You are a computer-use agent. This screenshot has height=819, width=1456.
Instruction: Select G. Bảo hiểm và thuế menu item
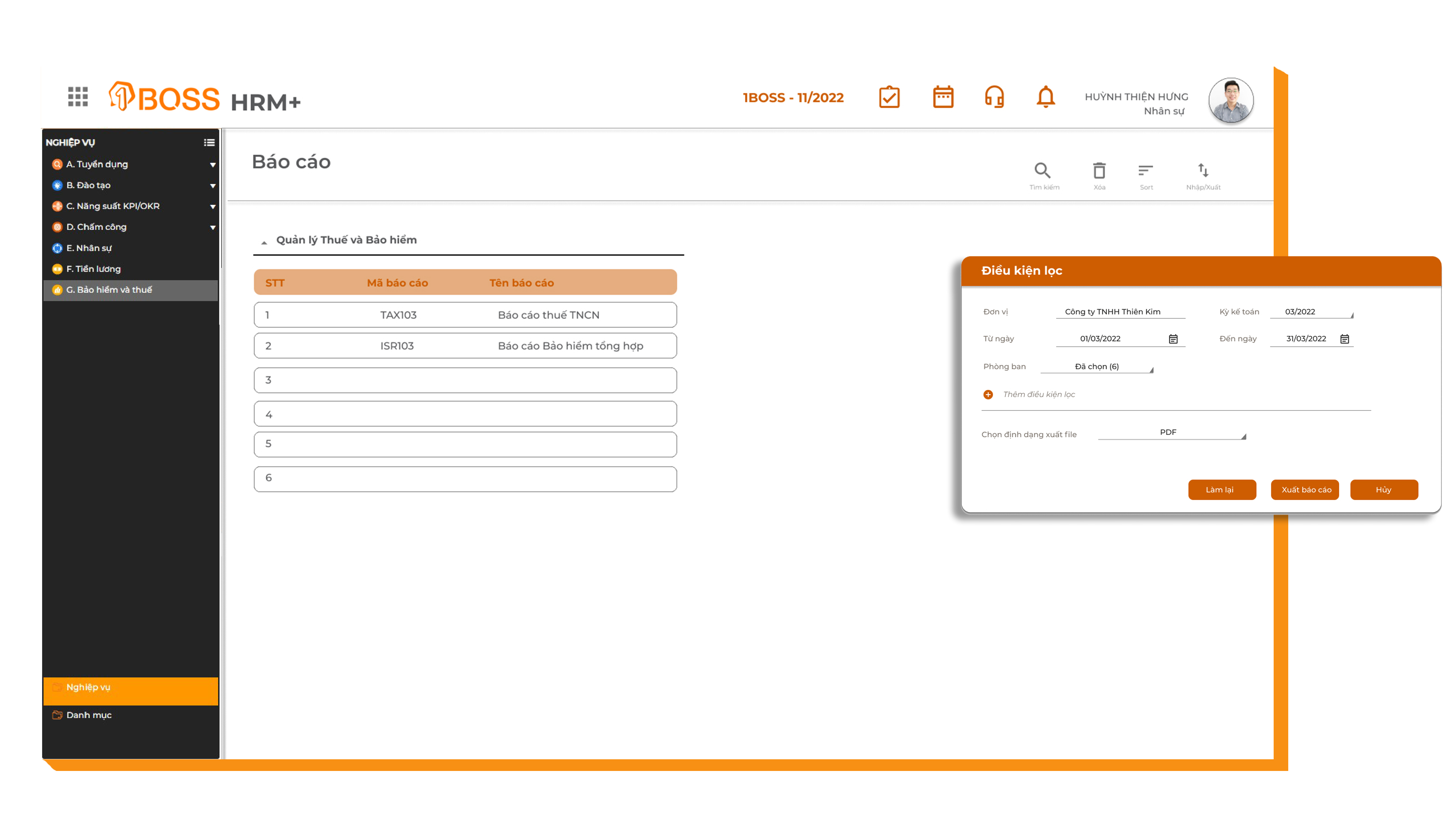tap(109, 290)
